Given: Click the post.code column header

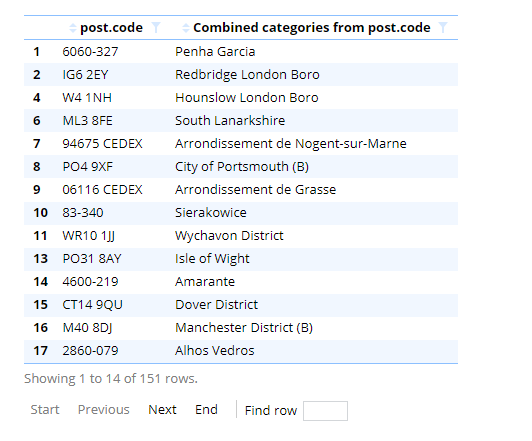Looking at the screenshot, I should click(111, 28).
